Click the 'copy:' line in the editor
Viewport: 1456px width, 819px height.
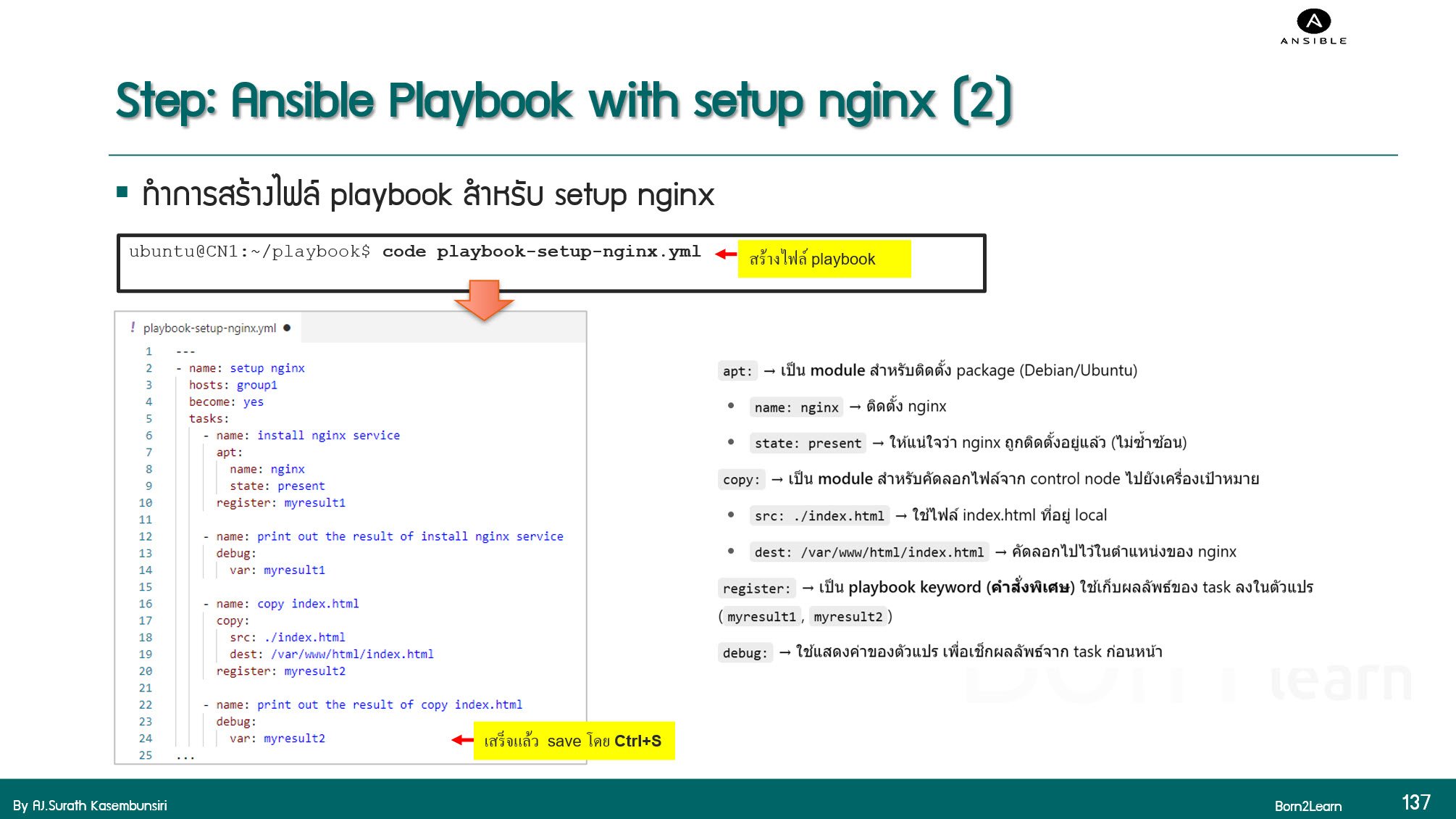click(233, 620)
